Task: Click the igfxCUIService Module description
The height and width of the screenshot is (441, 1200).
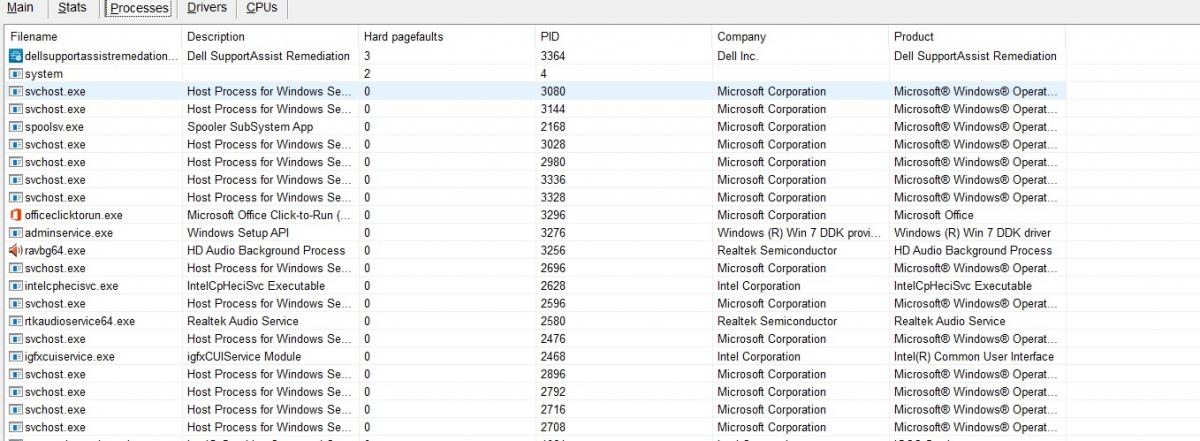Action: (x=244, y=357)
